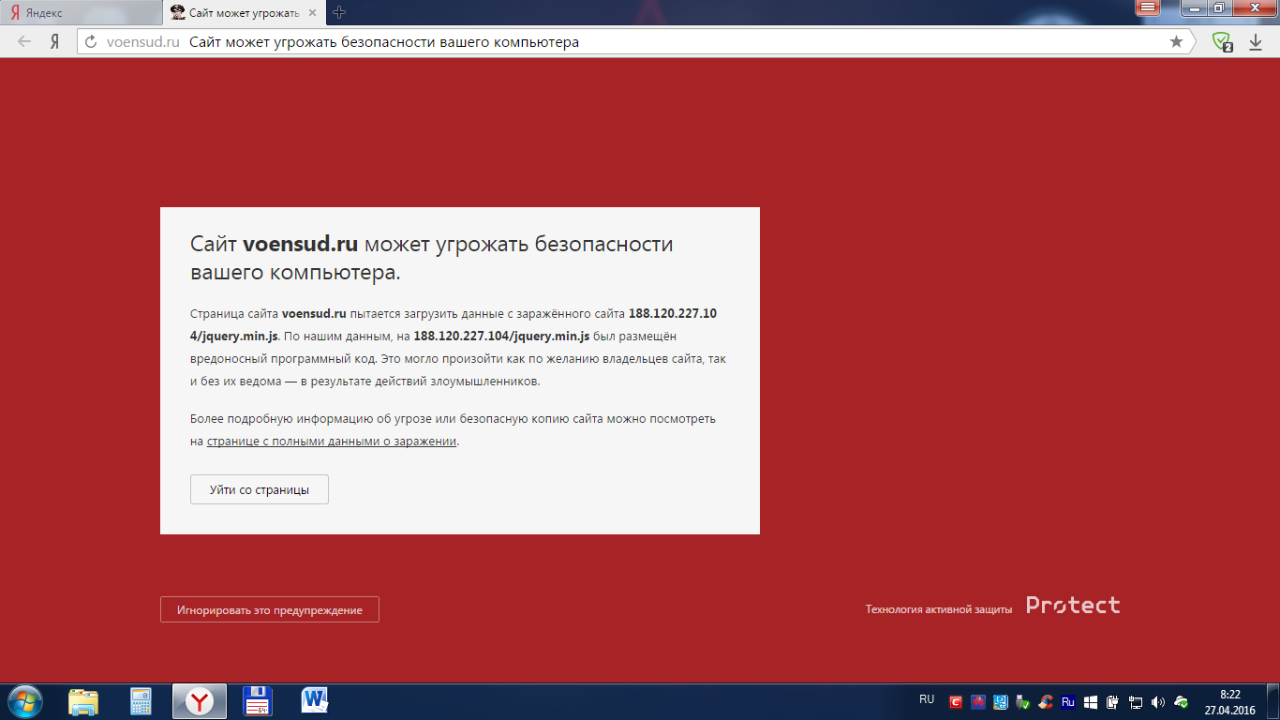Screen dimensions: 1280x720
Task: Open Microsoft Word from the taskbar
Action: pyautogui.click(x=315, y=701)
